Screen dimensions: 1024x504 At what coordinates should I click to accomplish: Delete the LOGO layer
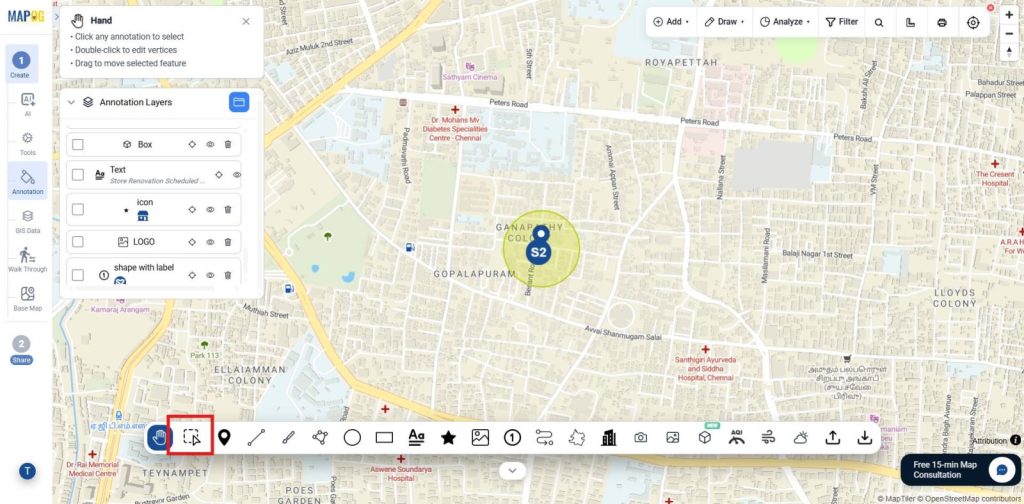(228, 242)
